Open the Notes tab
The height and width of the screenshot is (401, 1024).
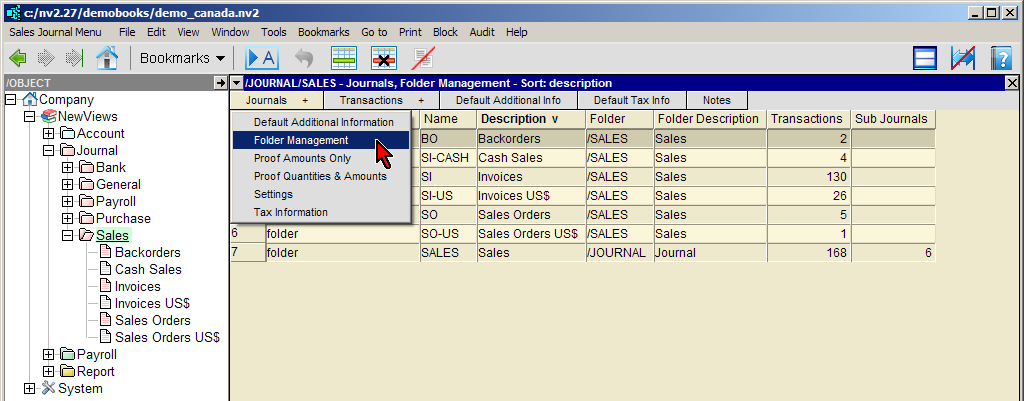coord(716,100)
